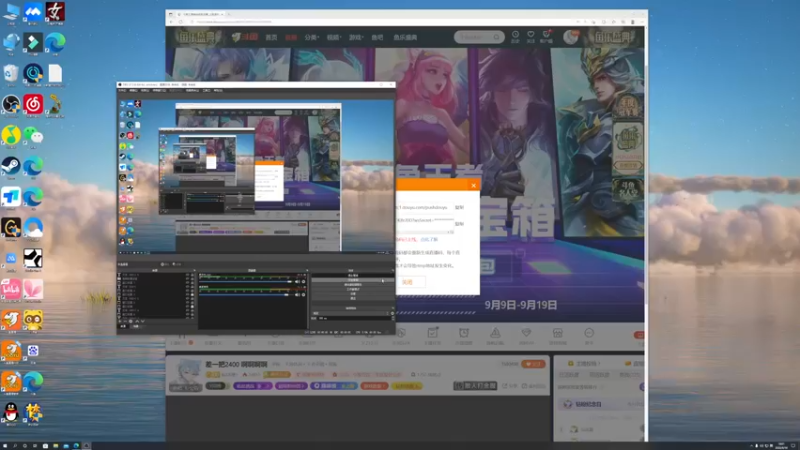Click the volume slider of the second mixer channel
This screenshot has width=800, height=450.
click(x=246, y=295)
